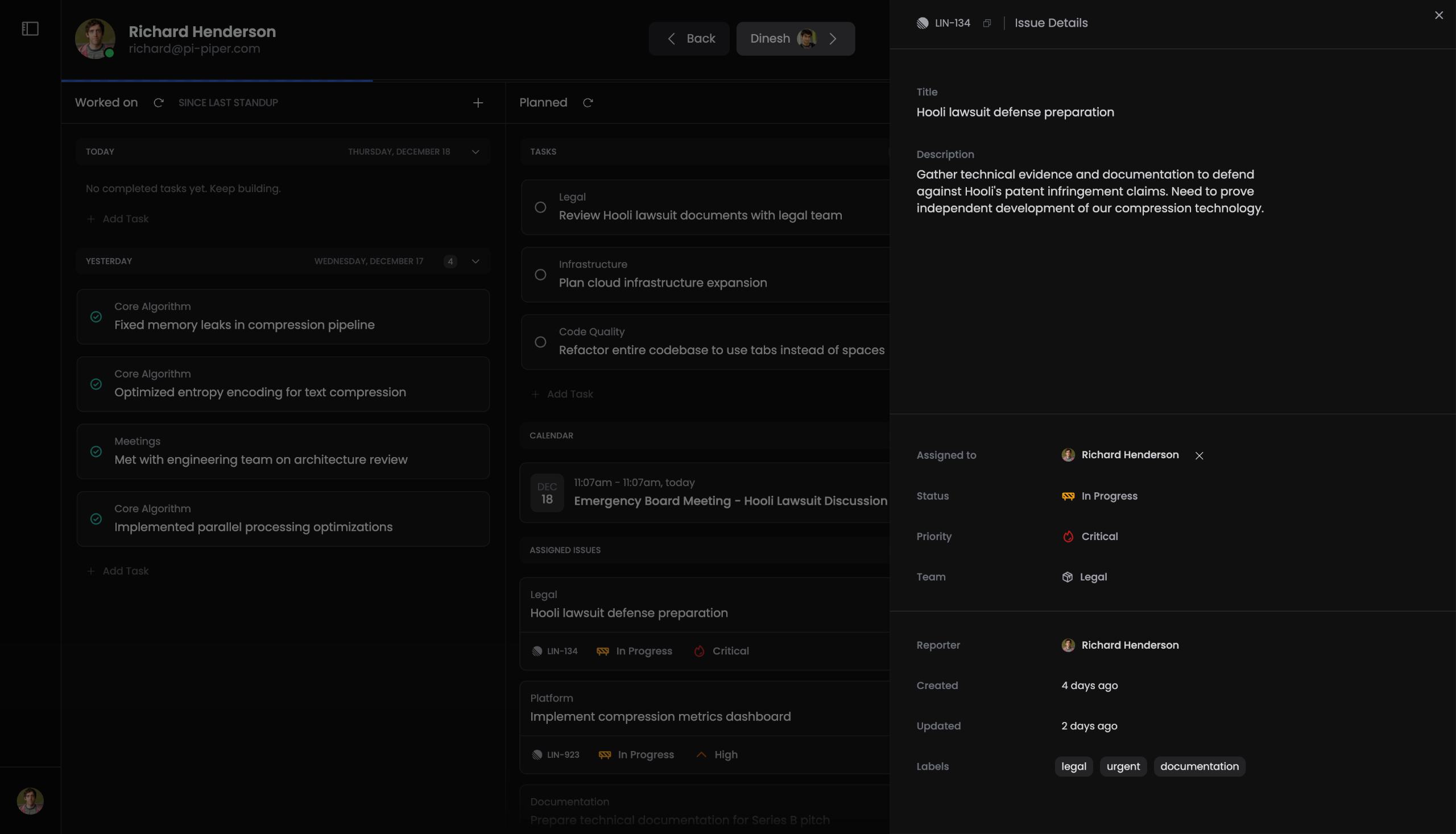Collapse the Yesterday section chevron
Viewport: 1456px width, 834px height.
pyautogui.click(x=475, y=261)
